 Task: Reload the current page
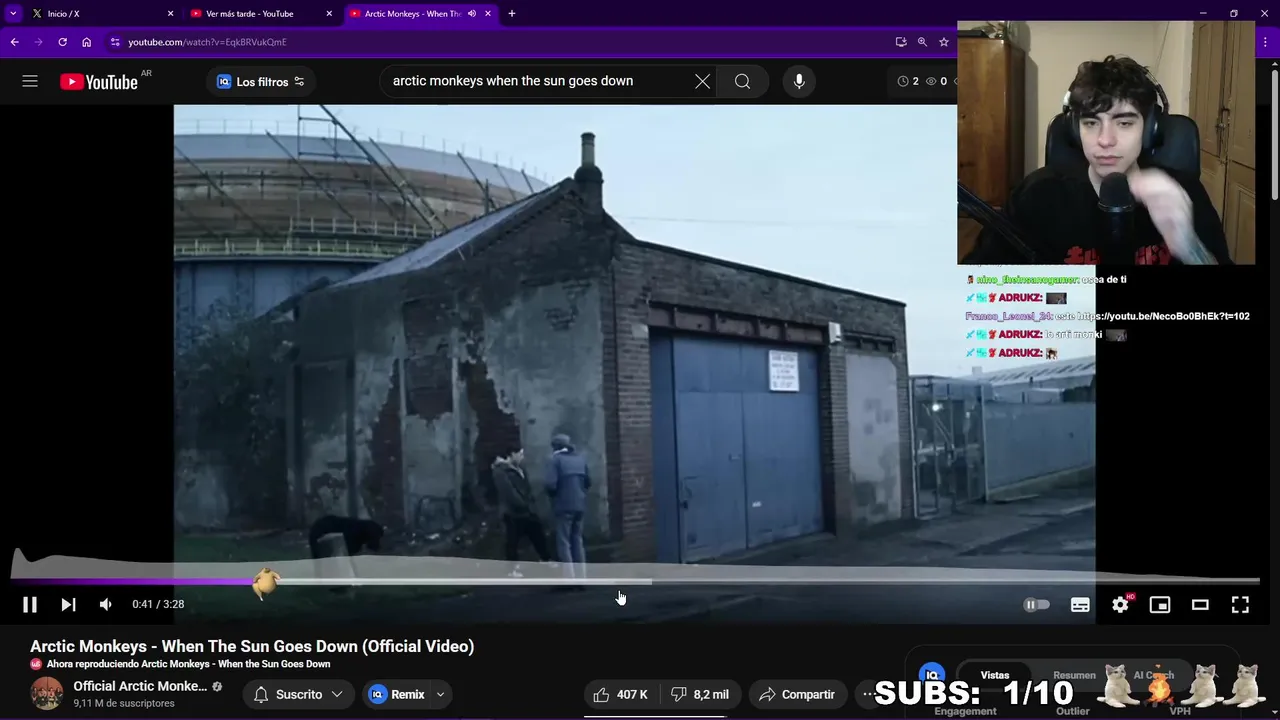click(x=62, y=42)
